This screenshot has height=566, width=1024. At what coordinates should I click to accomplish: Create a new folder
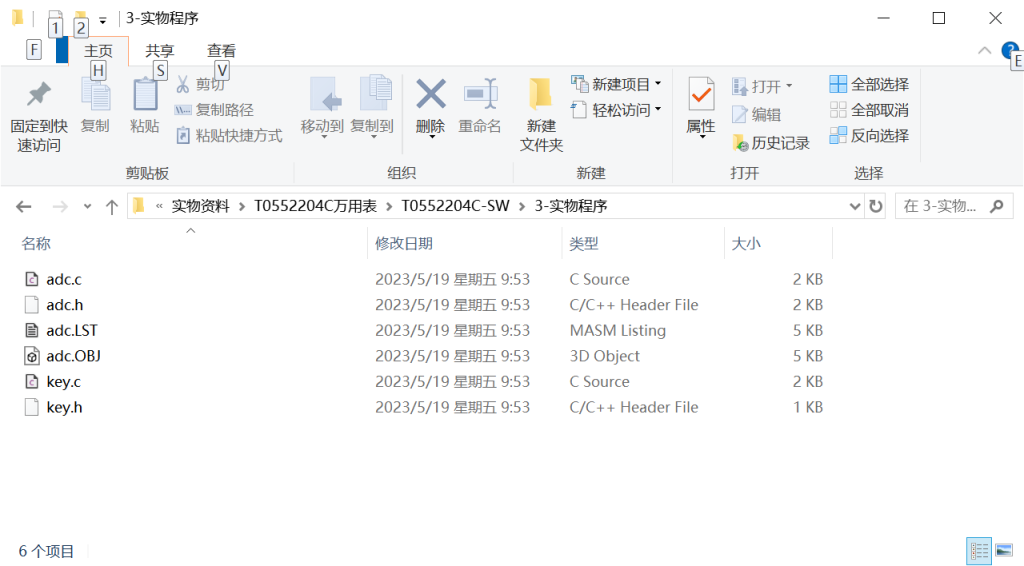coord(541,116)
